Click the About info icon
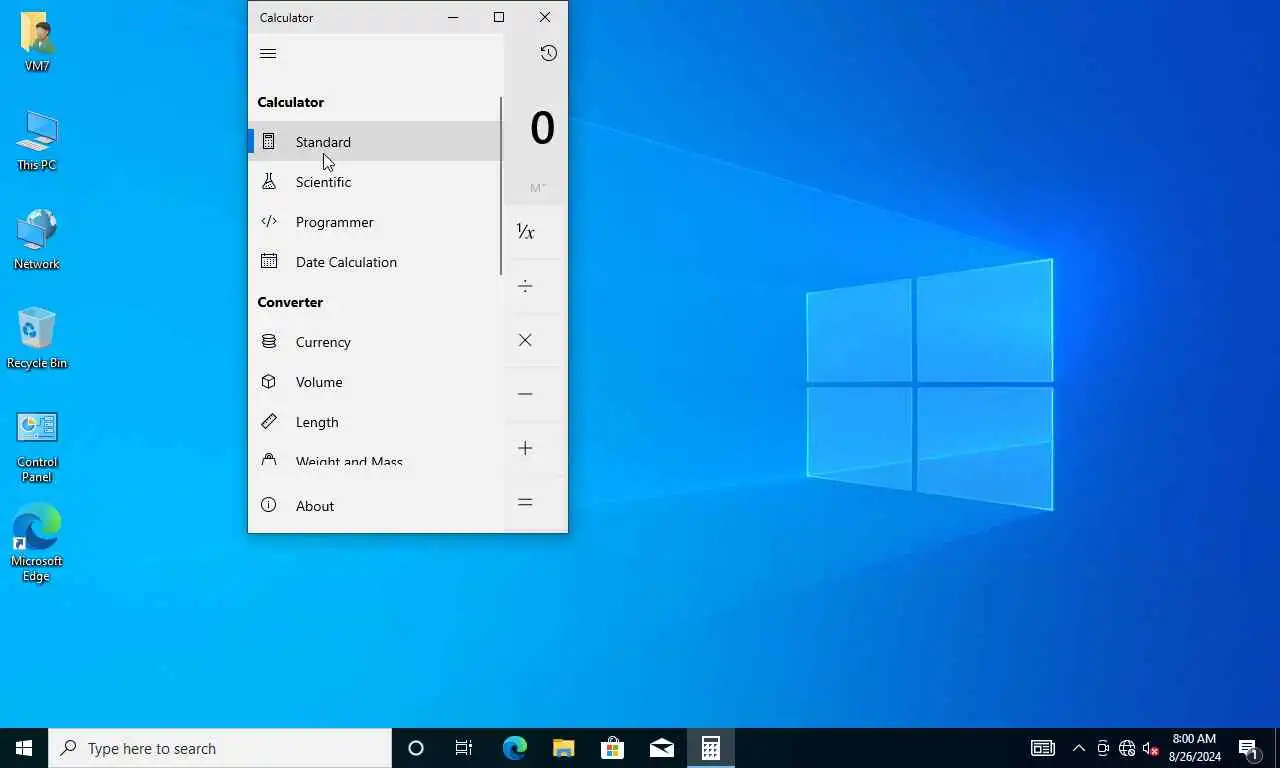 [268, 505]
